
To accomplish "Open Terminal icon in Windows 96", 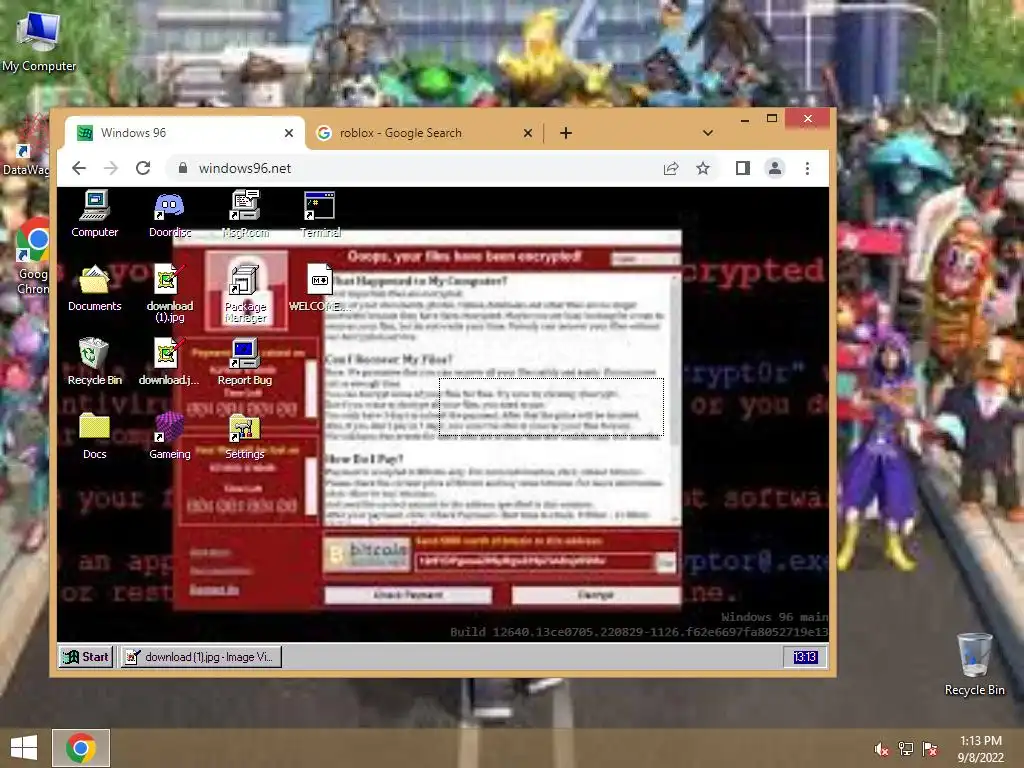I will pos(320,214).
